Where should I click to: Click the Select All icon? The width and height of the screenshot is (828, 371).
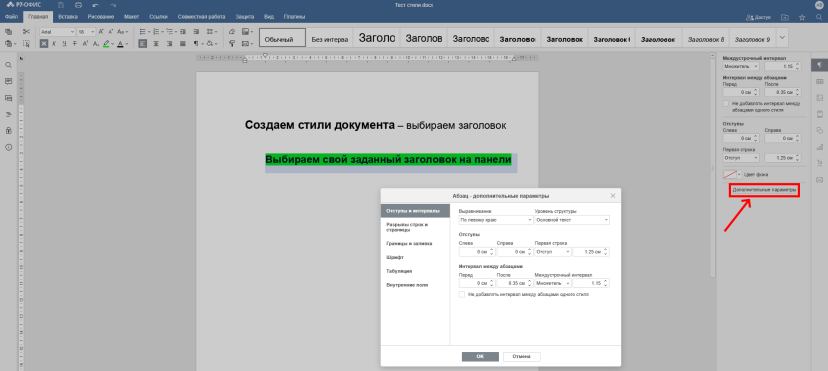26,43
